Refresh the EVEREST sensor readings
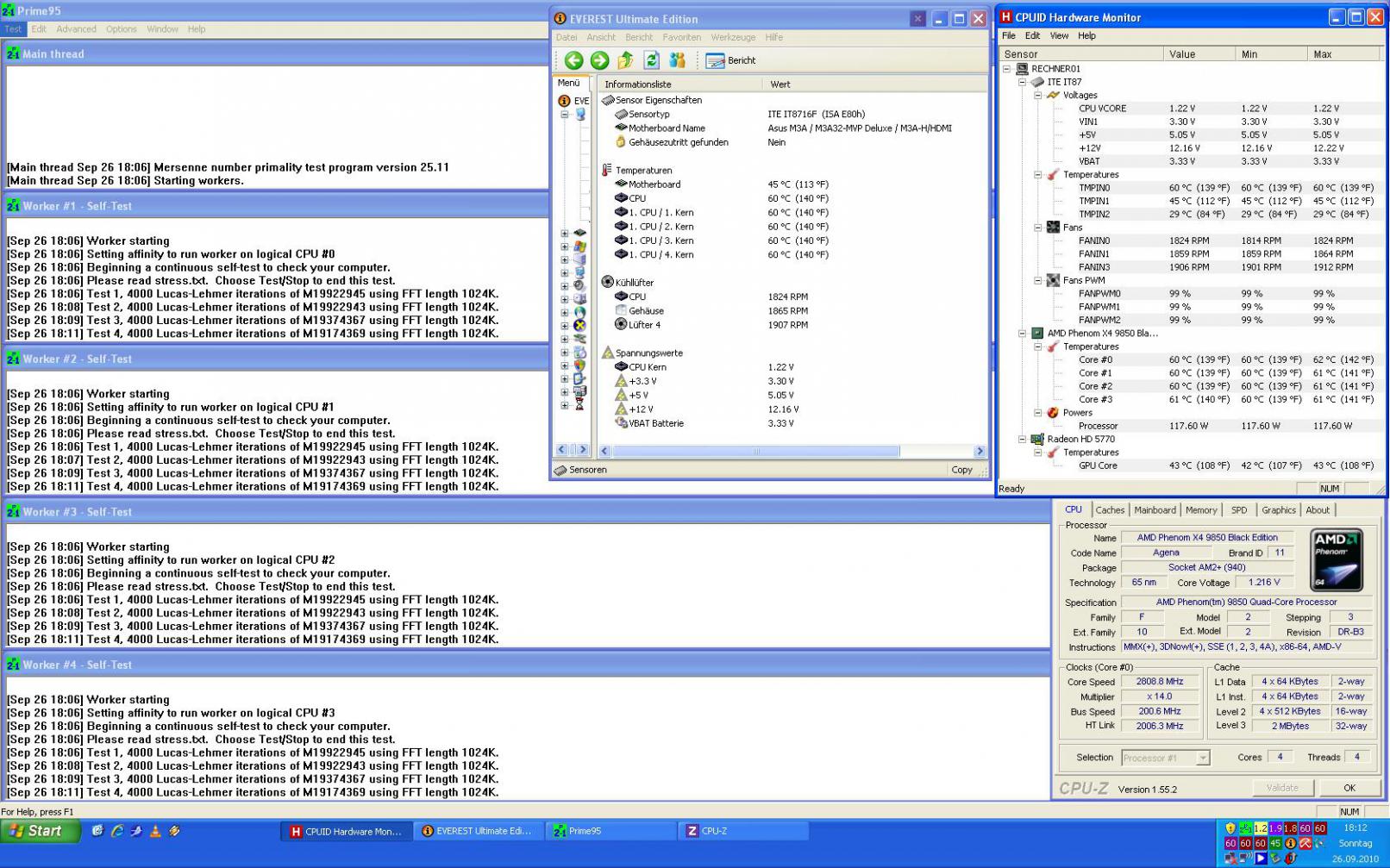 tap(652, 60)
